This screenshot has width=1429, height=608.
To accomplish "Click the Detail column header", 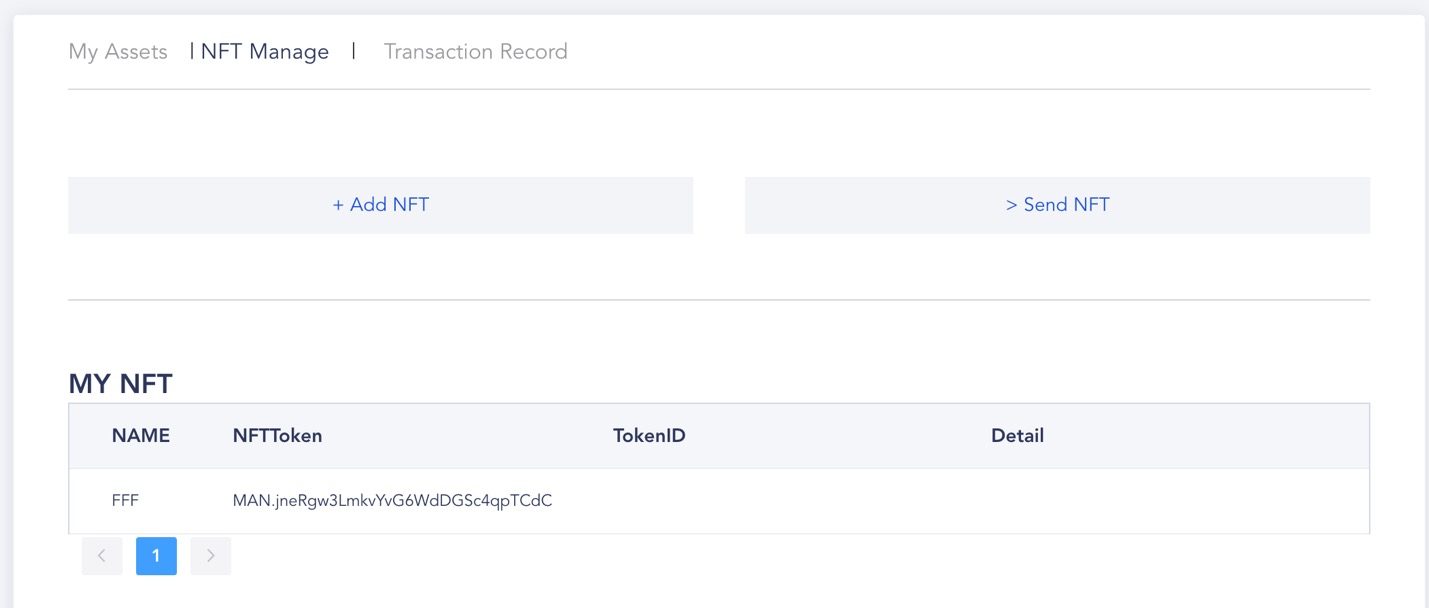I will (1017, 436).
